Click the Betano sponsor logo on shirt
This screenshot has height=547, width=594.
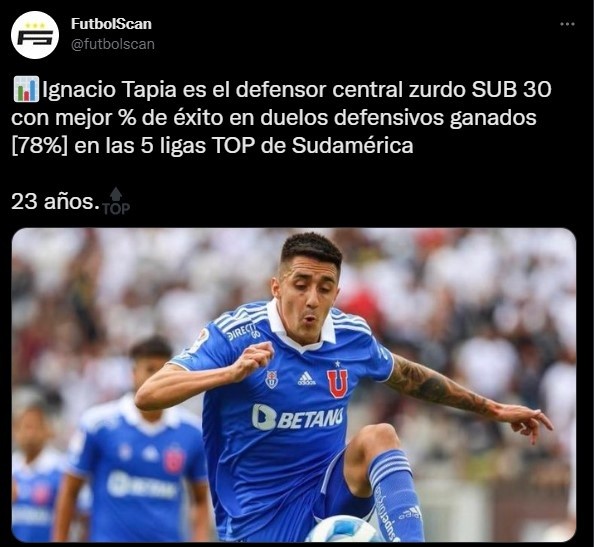298,417
